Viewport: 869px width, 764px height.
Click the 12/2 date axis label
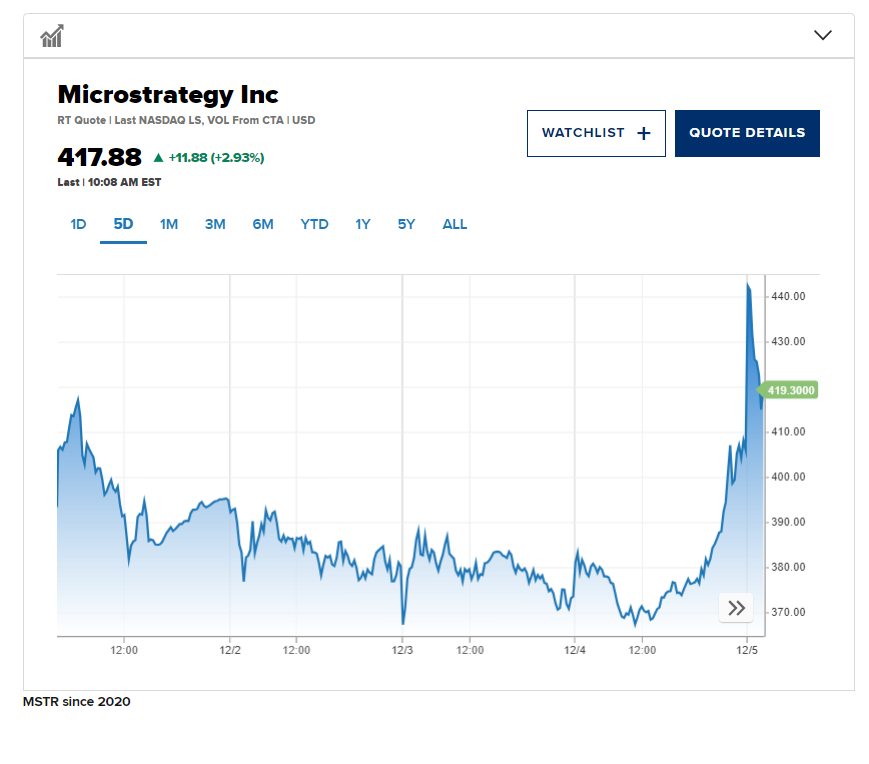[230, 650]
